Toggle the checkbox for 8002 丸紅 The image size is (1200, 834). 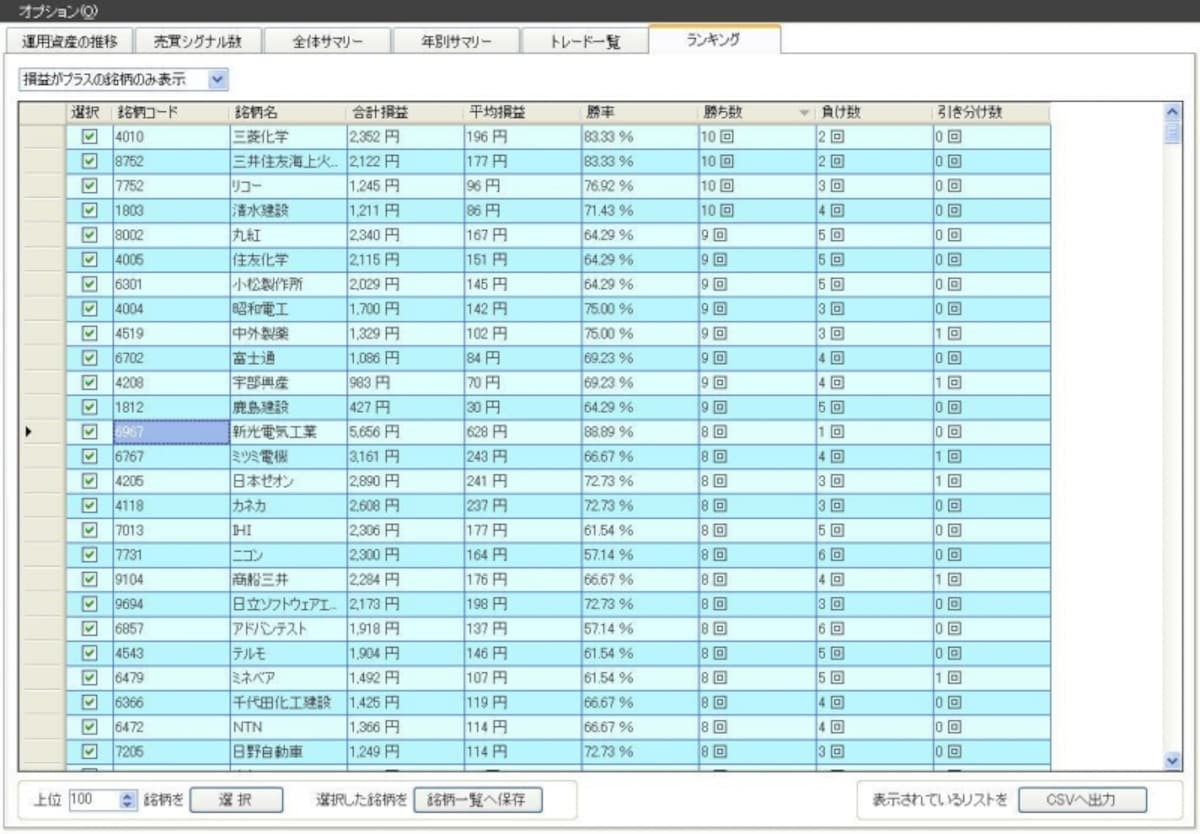(90, 234)
